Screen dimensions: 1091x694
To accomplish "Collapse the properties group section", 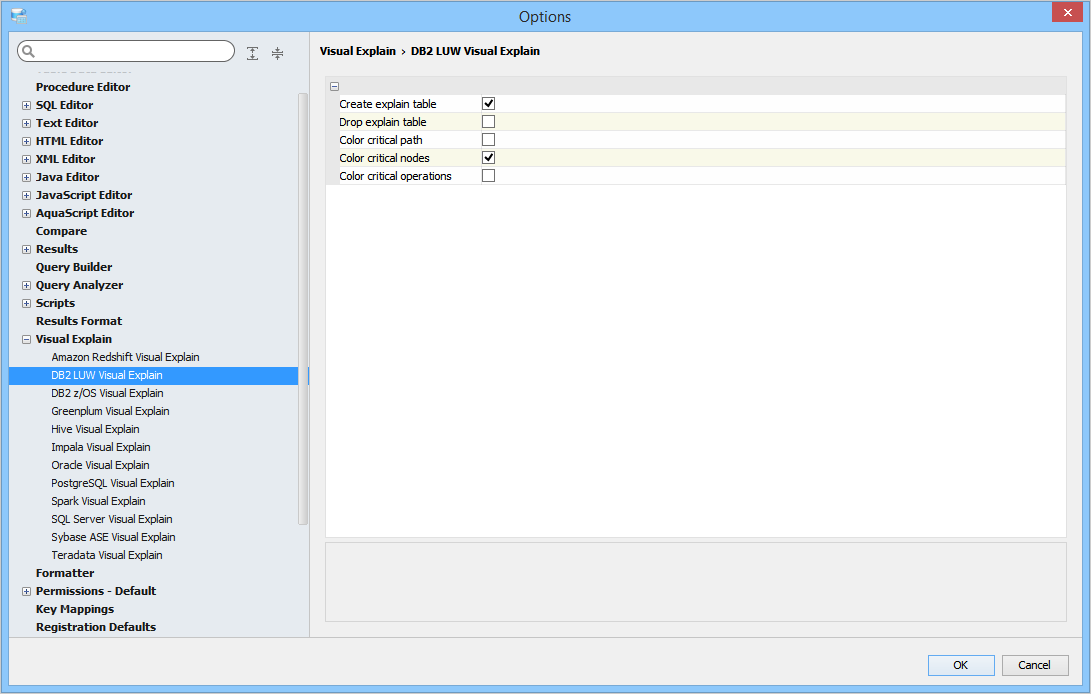I will pos(335,86).
